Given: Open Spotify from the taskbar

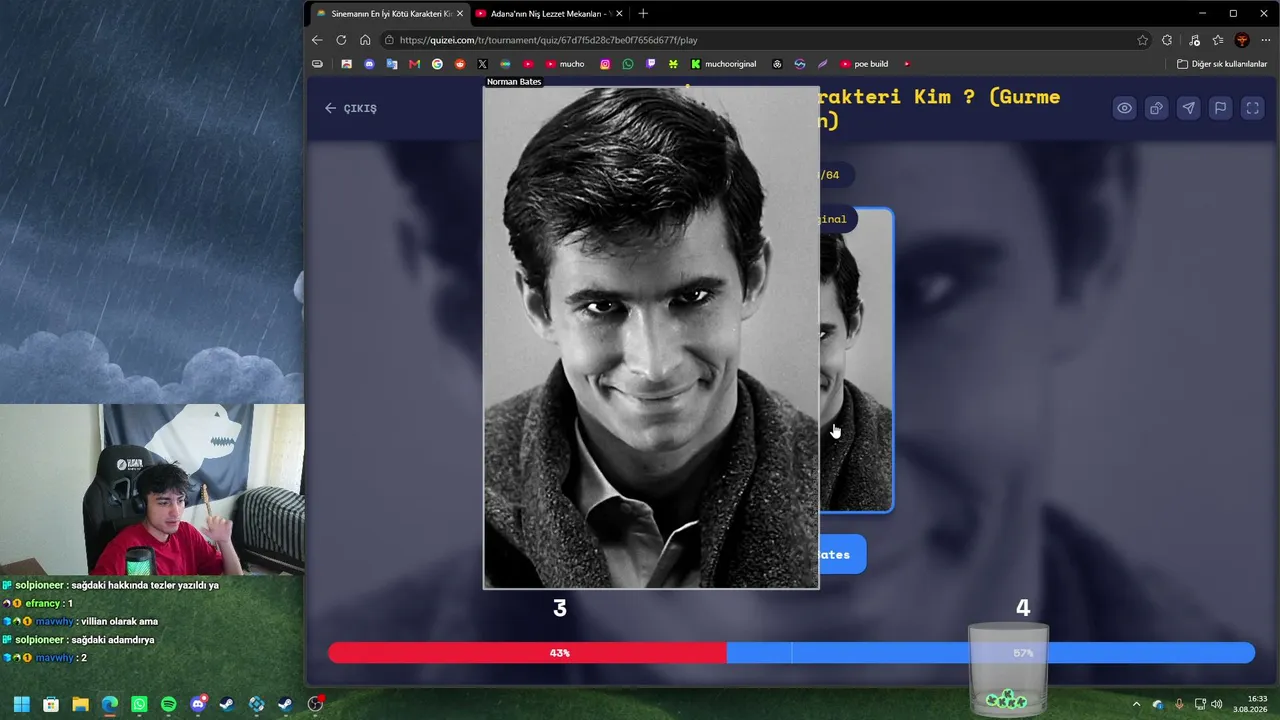Looking at the screenshot, I should [168, 704].
